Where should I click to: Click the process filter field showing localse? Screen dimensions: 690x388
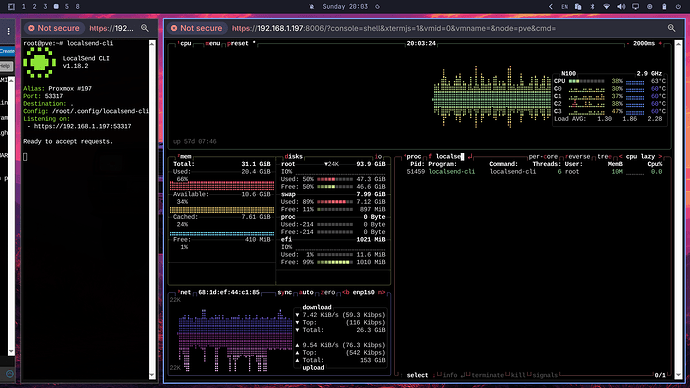pos(450,157)
